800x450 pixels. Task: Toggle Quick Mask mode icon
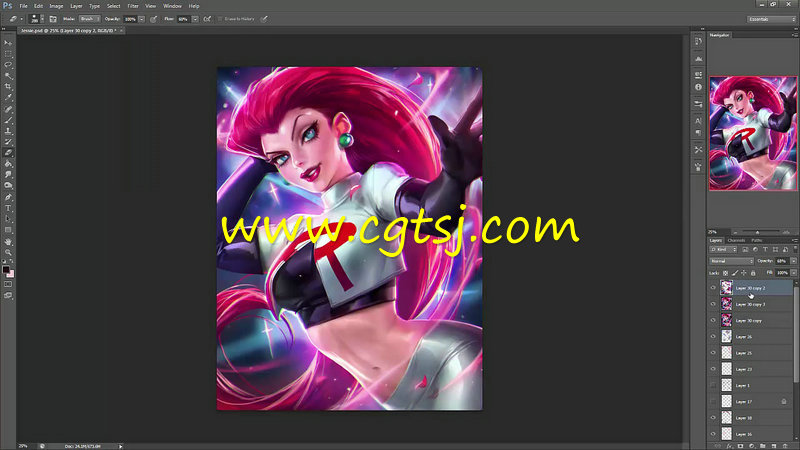point(8,284)
